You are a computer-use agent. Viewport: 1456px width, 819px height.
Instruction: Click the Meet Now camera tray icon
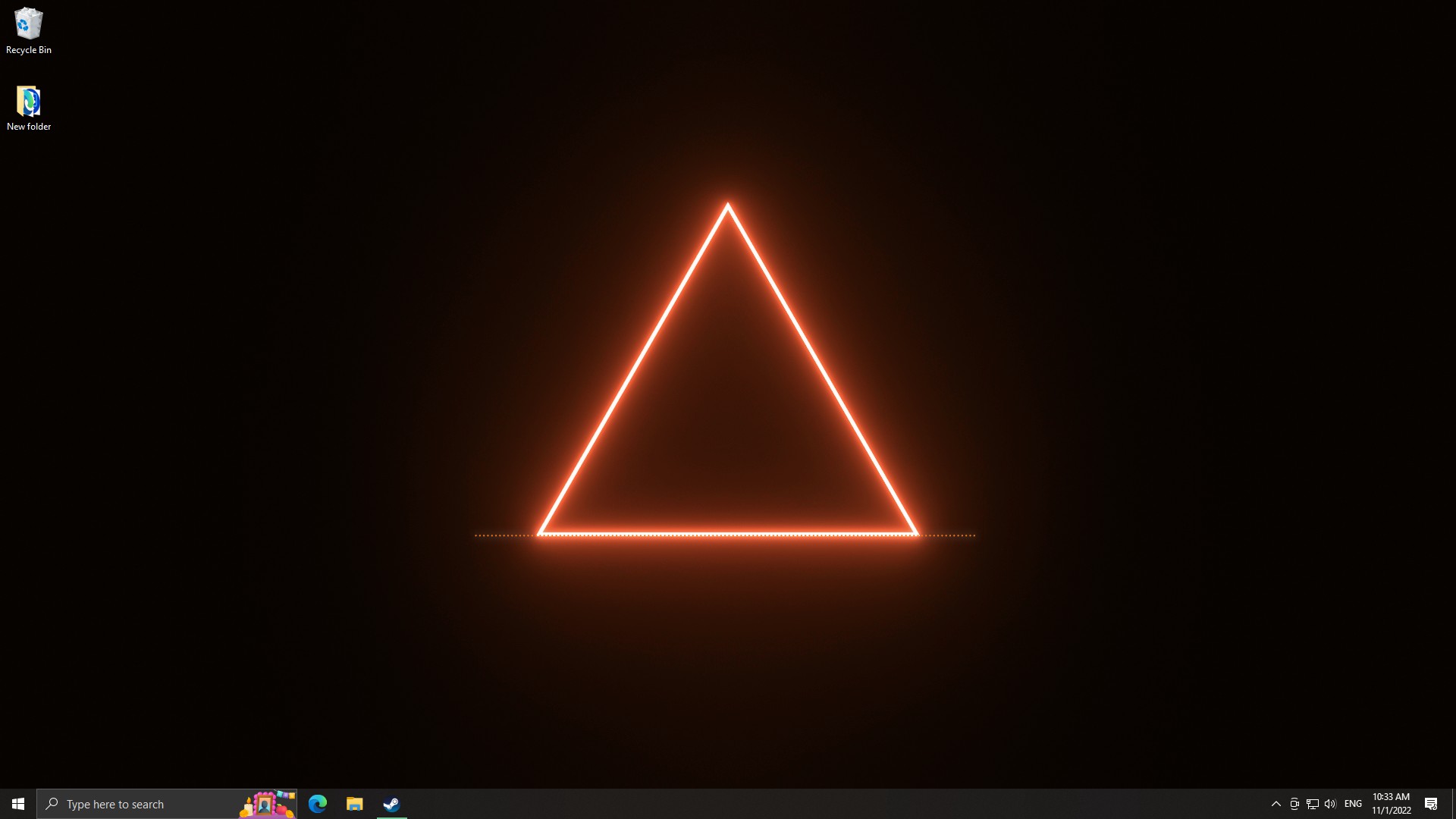click(x=1294, y=804)
